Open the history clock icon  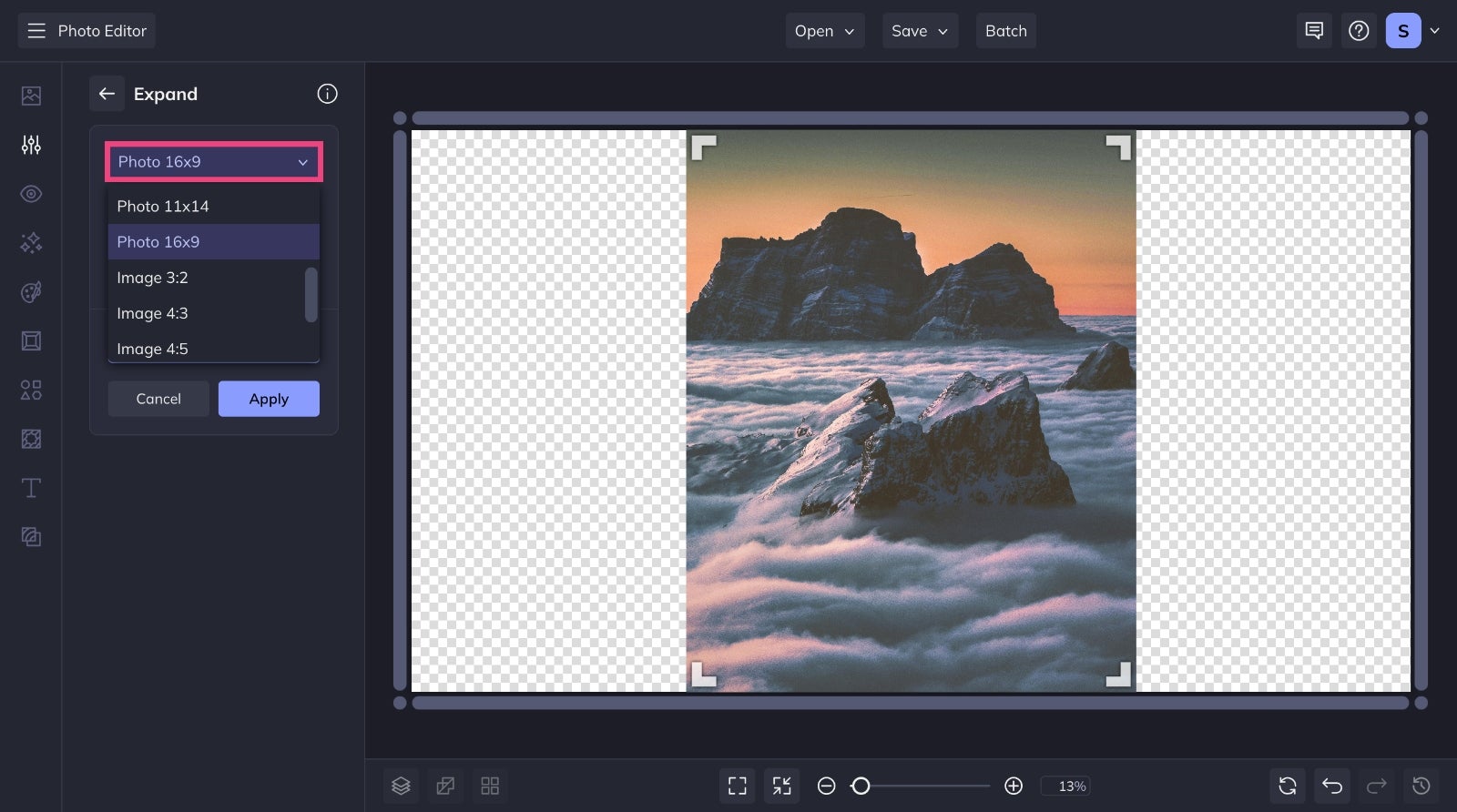coord(1421,786)
